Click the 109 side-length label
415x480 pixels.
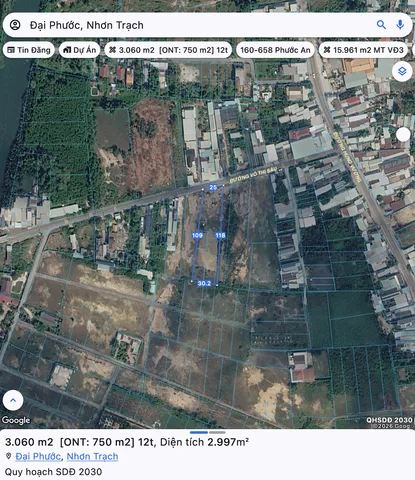[197, 235]
